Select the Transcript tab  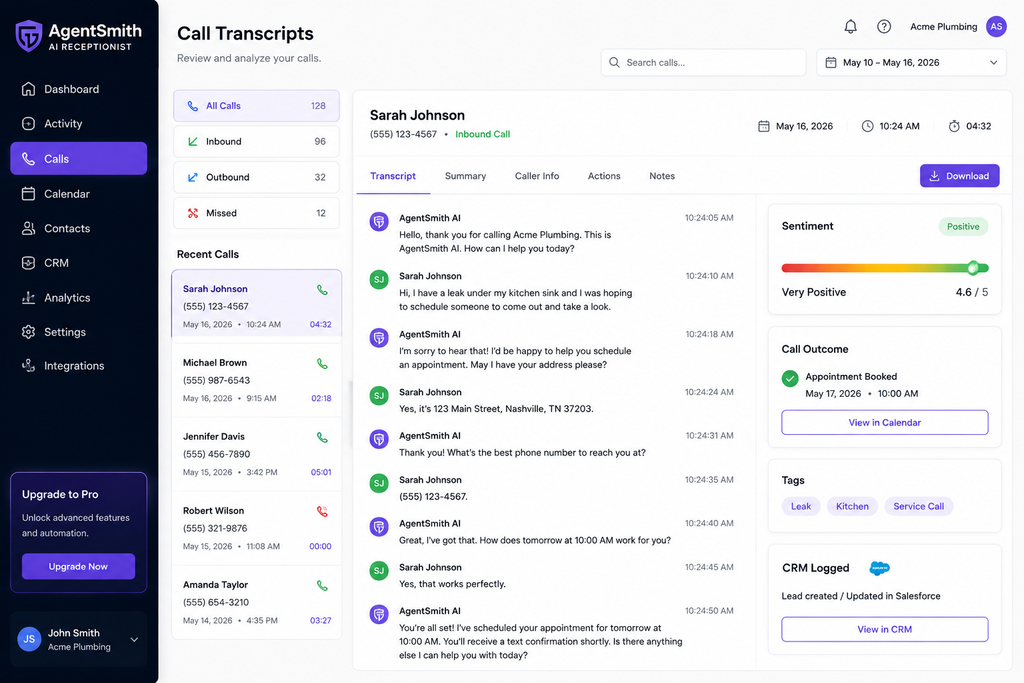coord(392,176)
